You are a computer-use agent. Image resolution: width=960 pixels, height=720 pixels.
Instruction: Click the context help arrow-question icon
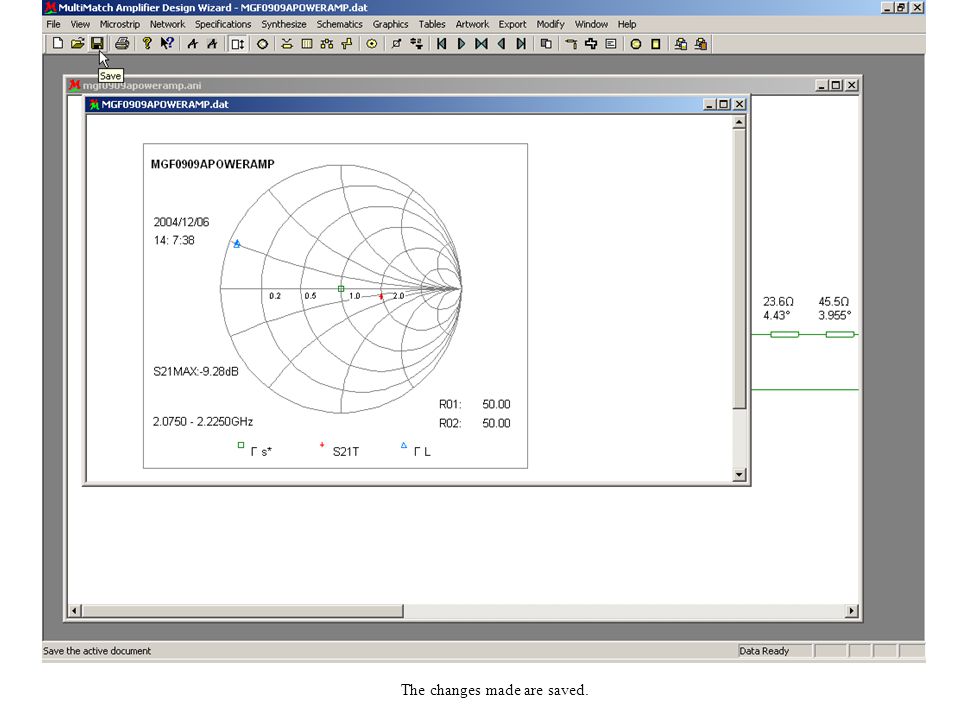click(167, 43)
